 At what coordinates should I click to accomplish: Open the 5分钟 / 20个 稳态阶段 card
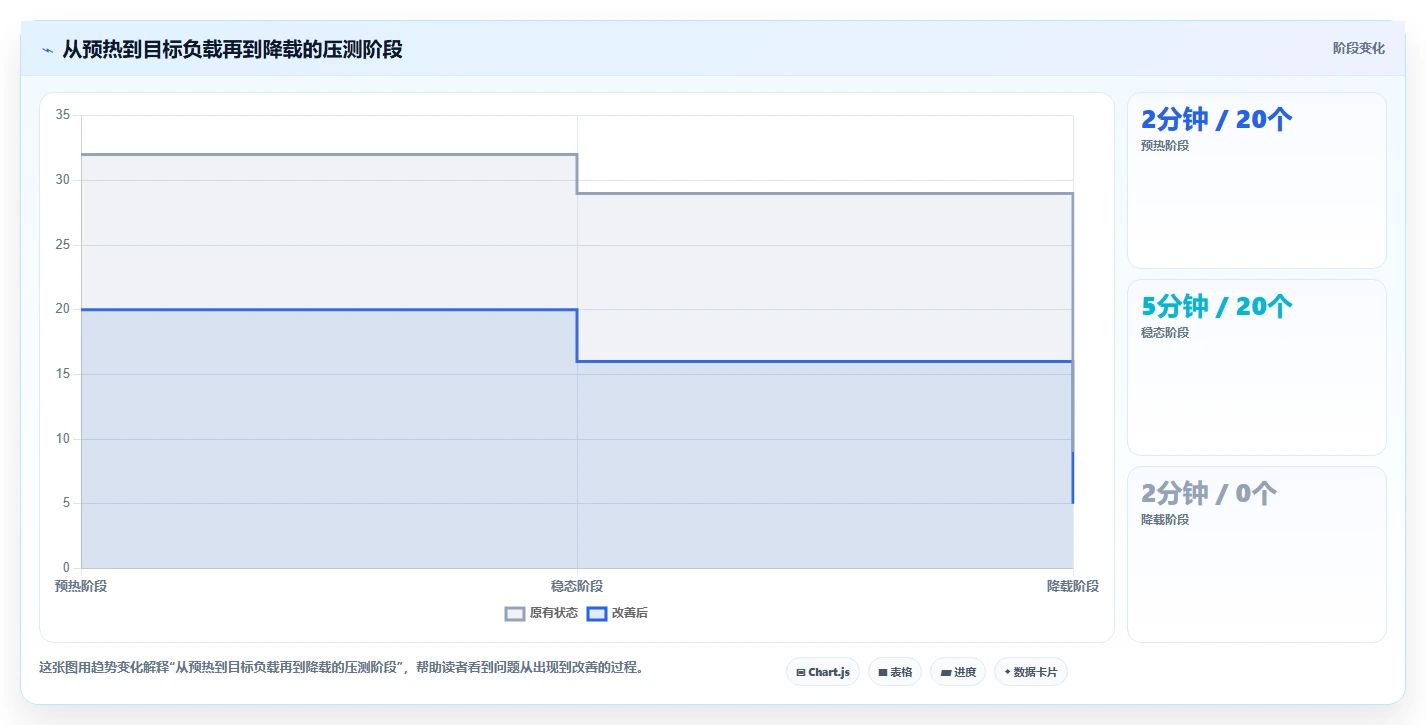point(1257,368)
